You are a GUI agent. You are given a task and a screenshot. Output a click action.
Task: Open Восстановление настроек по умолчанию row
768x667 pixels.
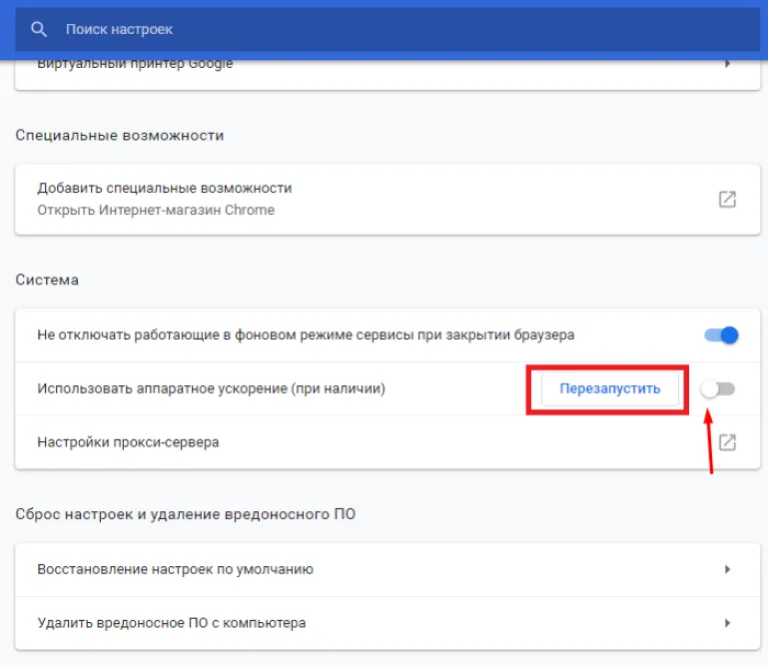[x=387, y=570]
